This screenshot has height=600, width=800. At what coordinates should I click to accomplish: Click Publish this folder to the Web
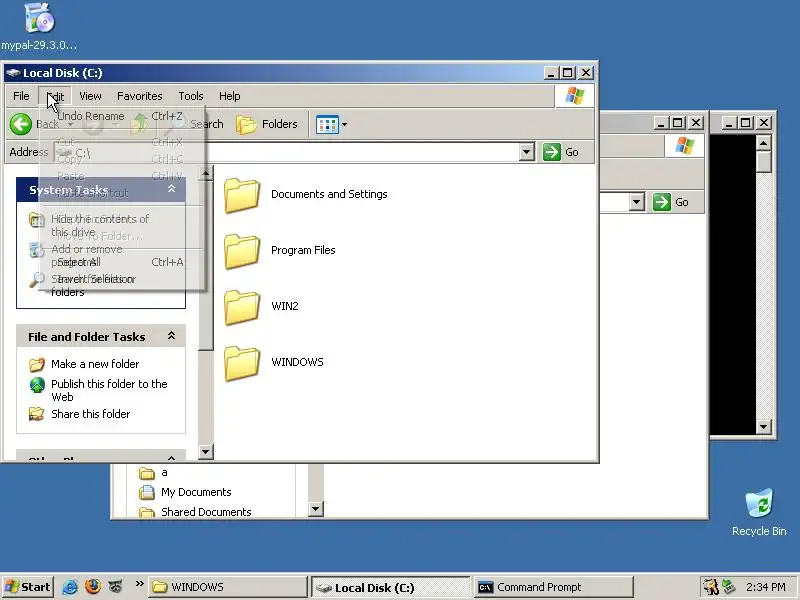click(109, 391)
